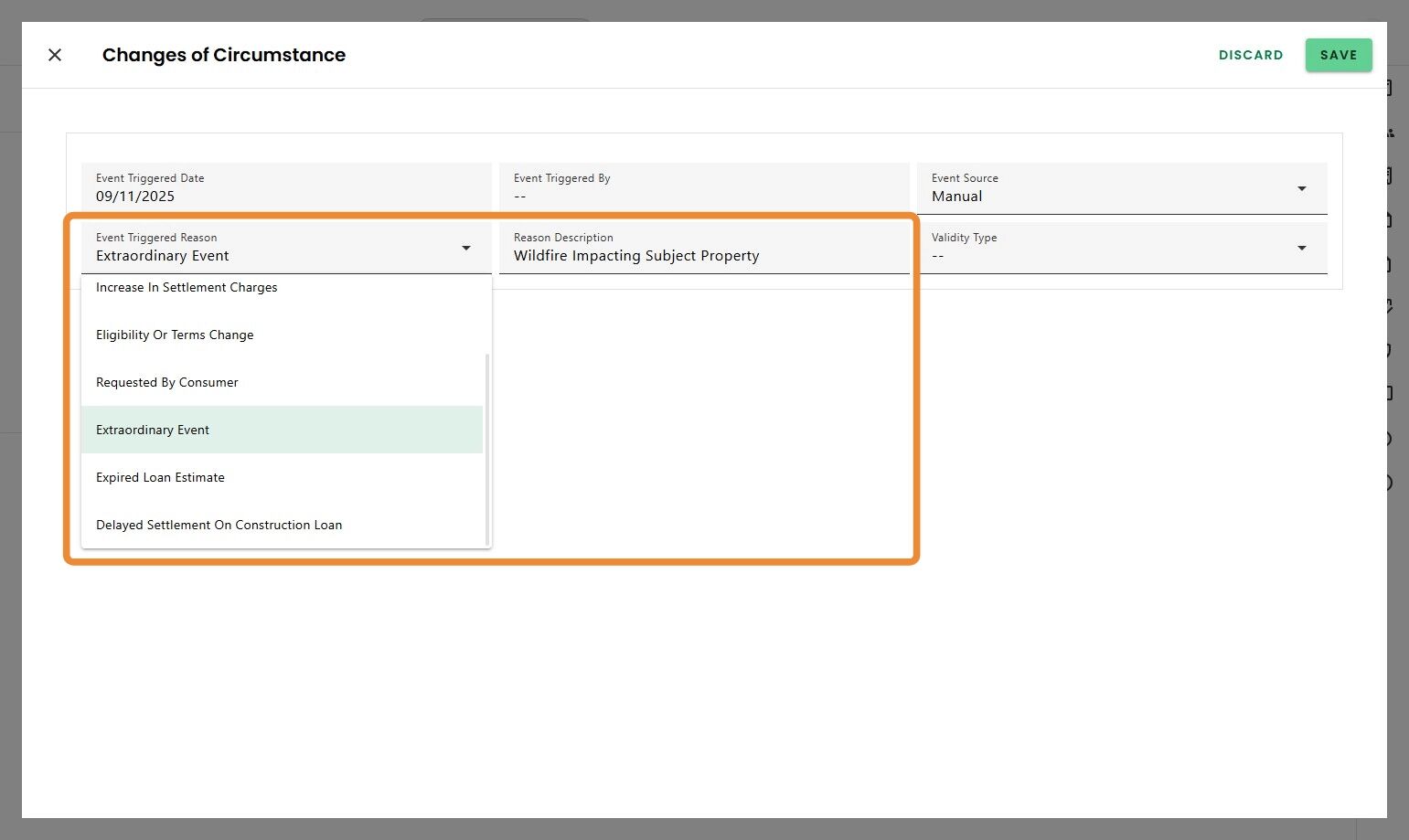The height and width of the screenshot is (840, 1409).
Task: Click the Event Triggered Date field
Action: coord(286,188)
